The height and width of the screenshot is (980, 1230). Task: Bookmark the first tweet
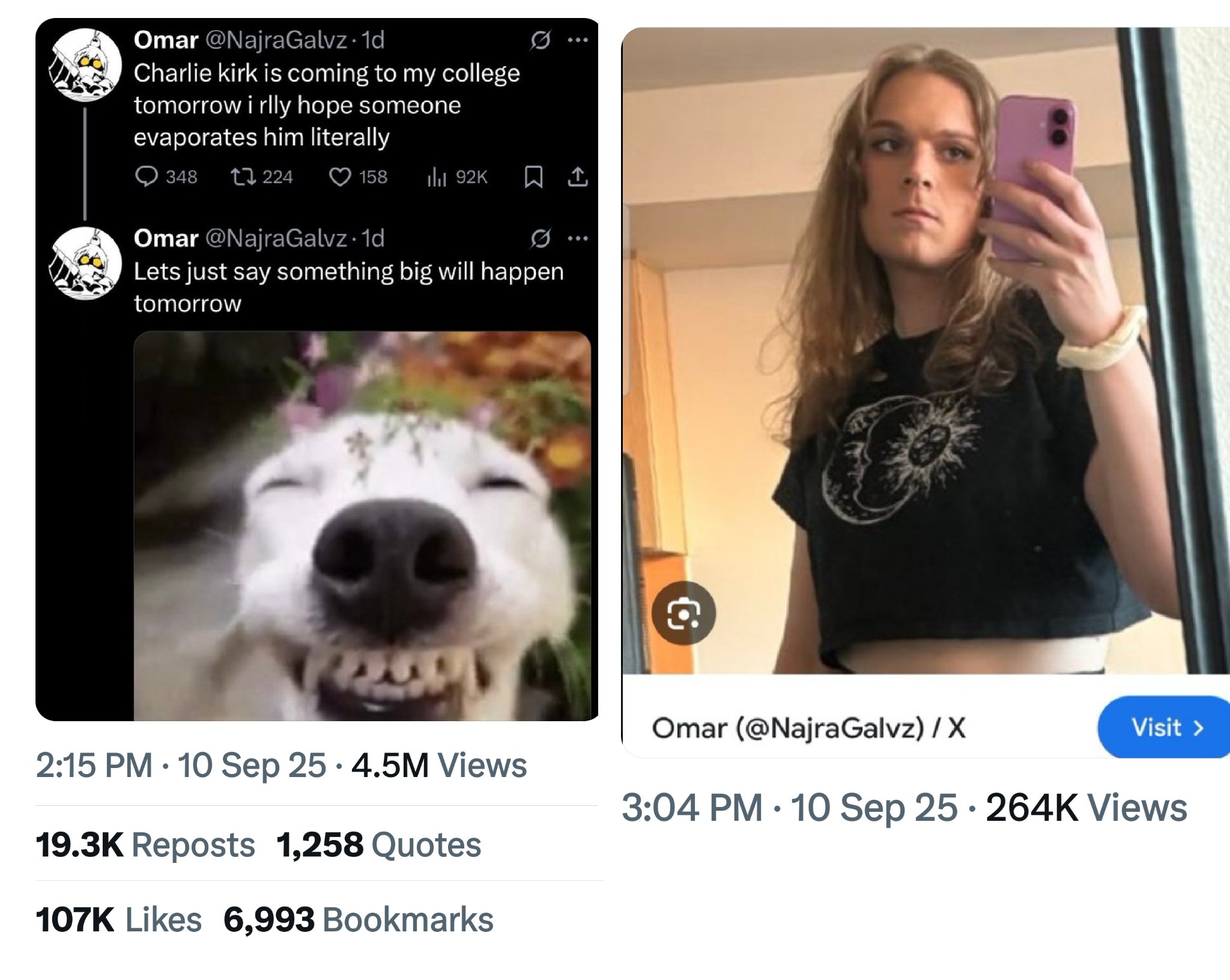(533, 177)
